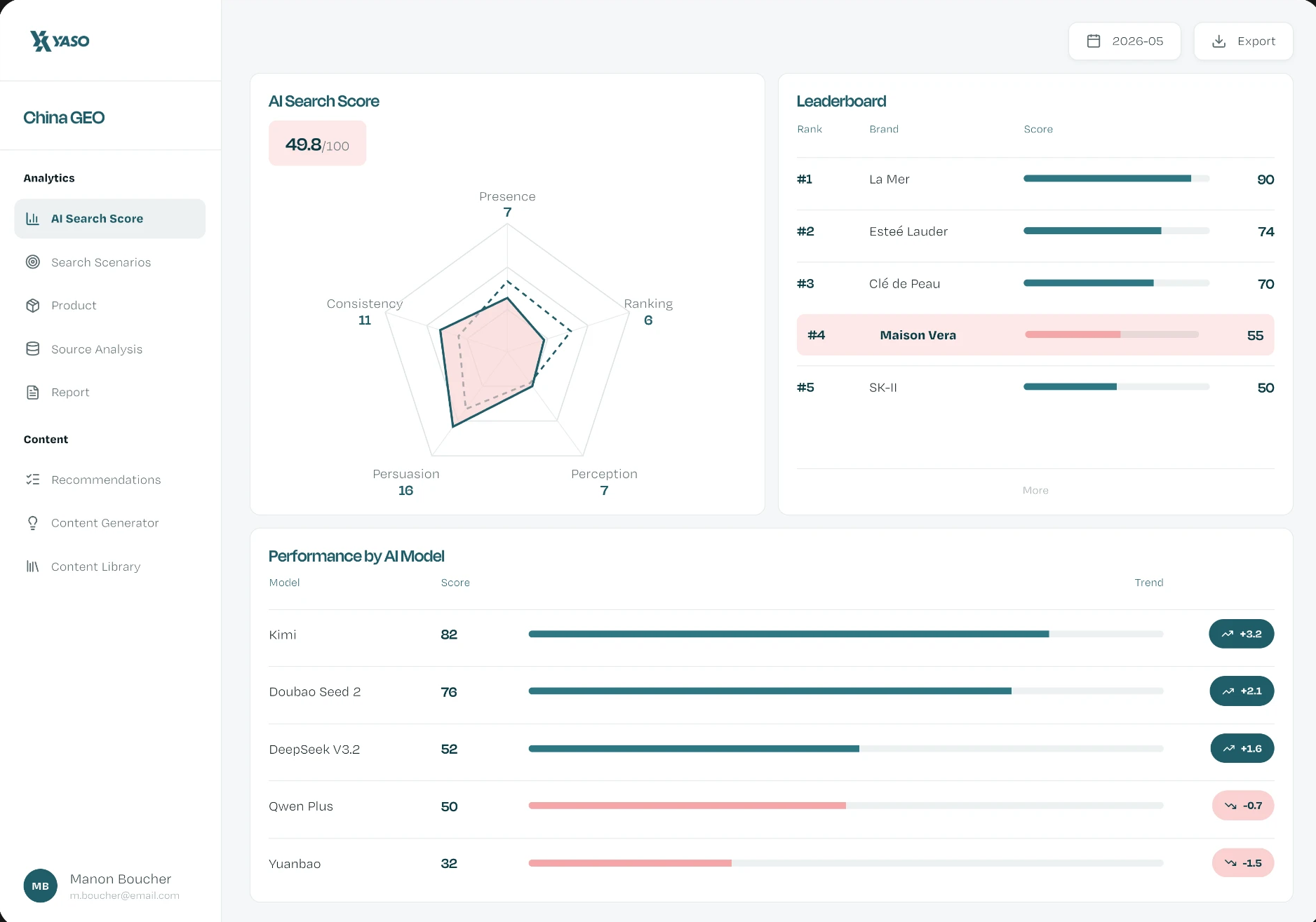Click the 49.8/100 score badge
This screenshot has height=922, width=1316.
[317, 144]
